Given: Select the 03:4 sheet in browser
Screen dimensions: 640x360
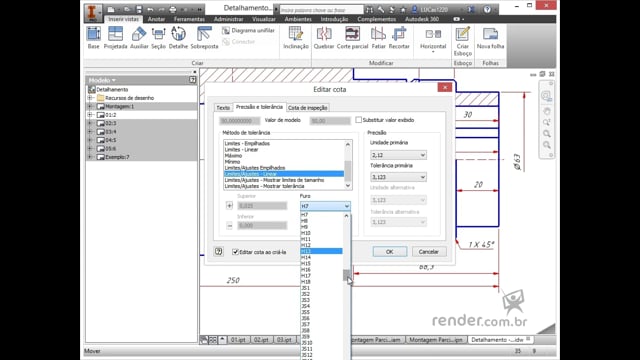Looking at the screenshot, I should (111, 132).
